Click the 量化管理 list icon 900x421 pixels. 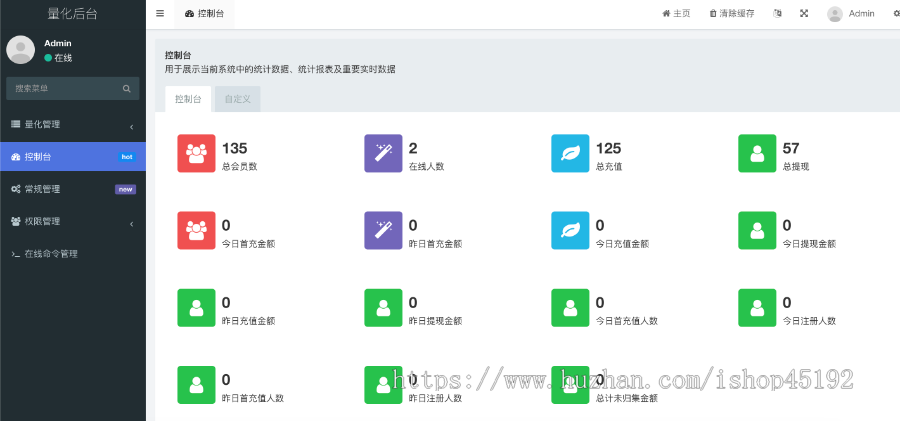15,124
